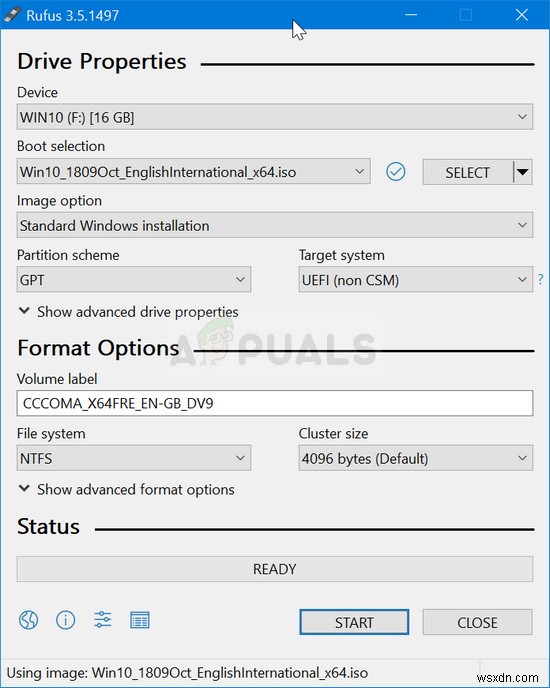Click the Cluster size caption
This screenshot has height=688, width=550.
[333, 434]
